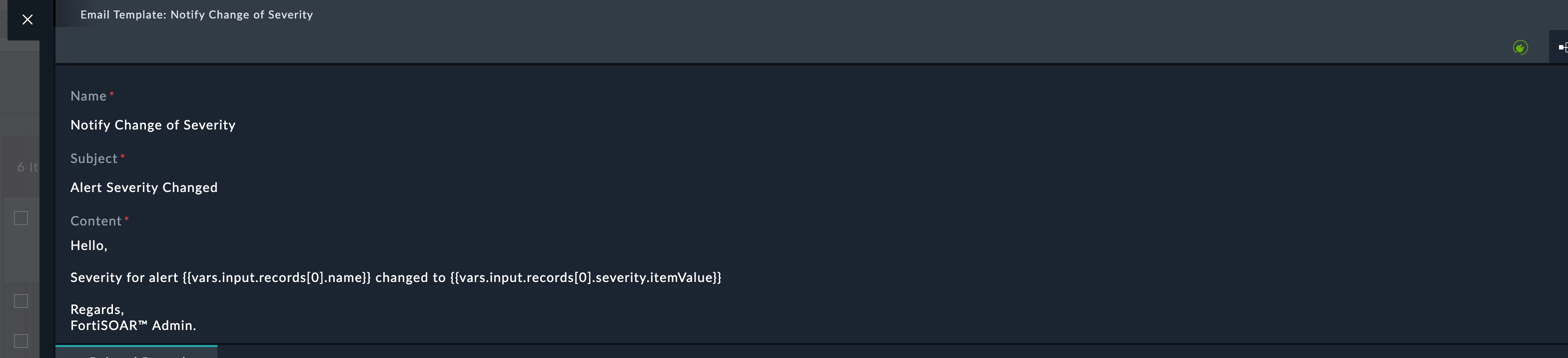Screen dimensions: 1568x358
Task: Open the highlighted tab below the Content field
Action: (x=136, y=352)
